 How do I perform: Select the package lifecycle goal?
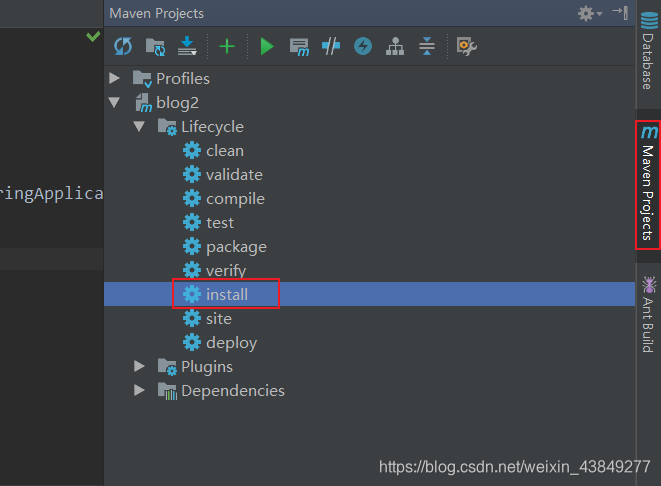(x=236, y=247)
